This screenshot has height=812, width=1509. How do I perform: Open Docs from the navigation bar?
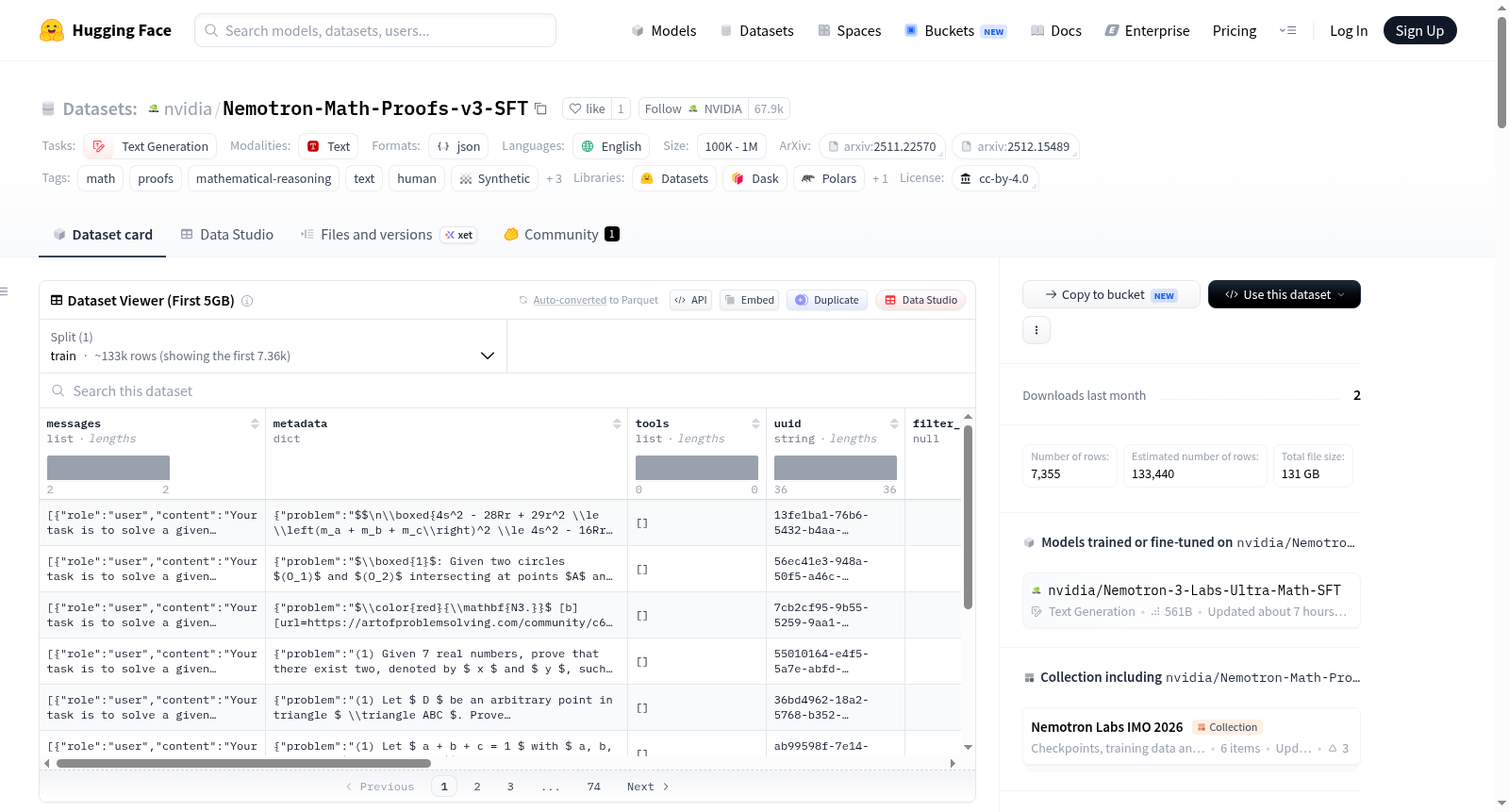point(1056,30)
